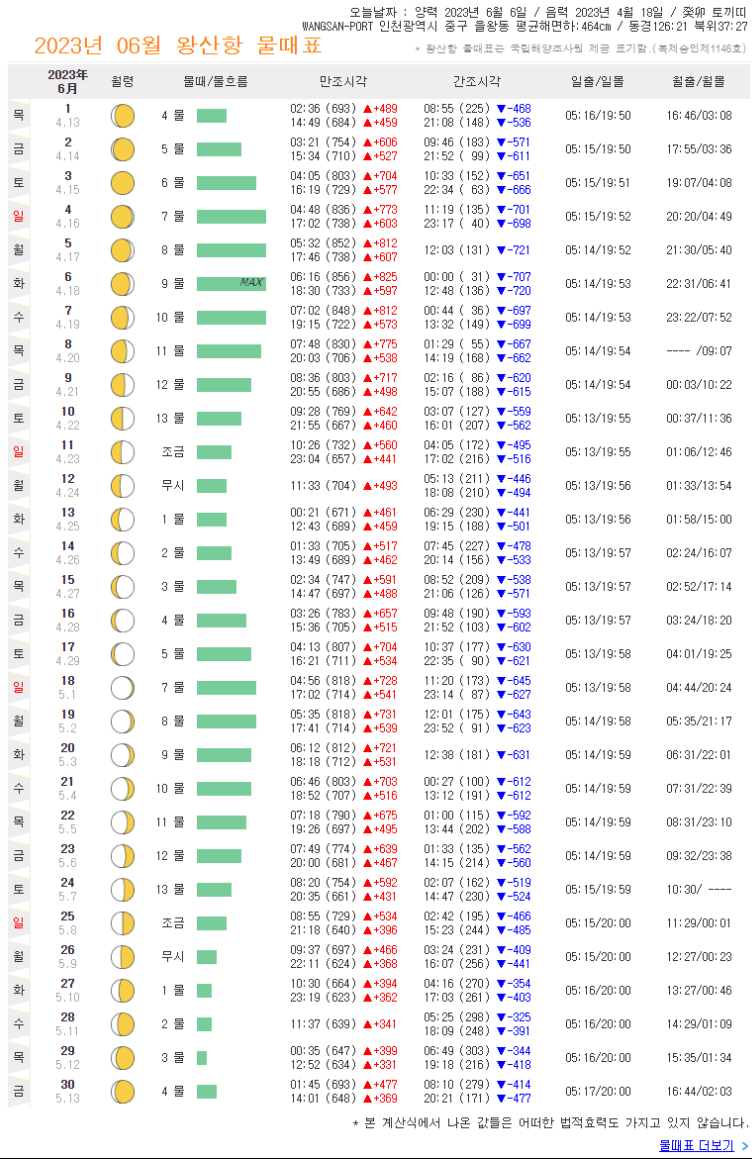This screenshot has width=752, height=1159.
Task: Click the 물때/물흐름 column header
Action: tap(216, 81)
